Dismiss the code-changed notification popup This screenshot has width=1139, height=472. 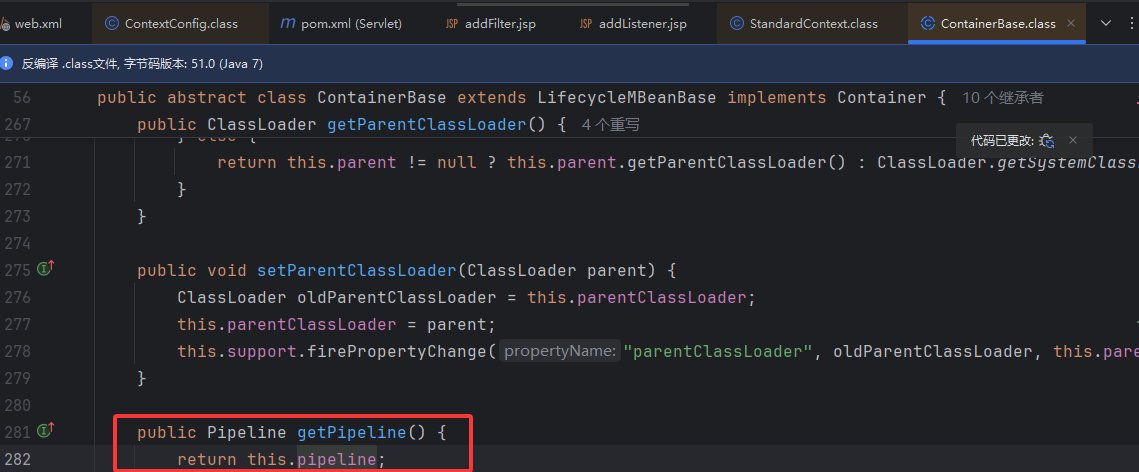pyautogui.click(x=1073, y=141)
